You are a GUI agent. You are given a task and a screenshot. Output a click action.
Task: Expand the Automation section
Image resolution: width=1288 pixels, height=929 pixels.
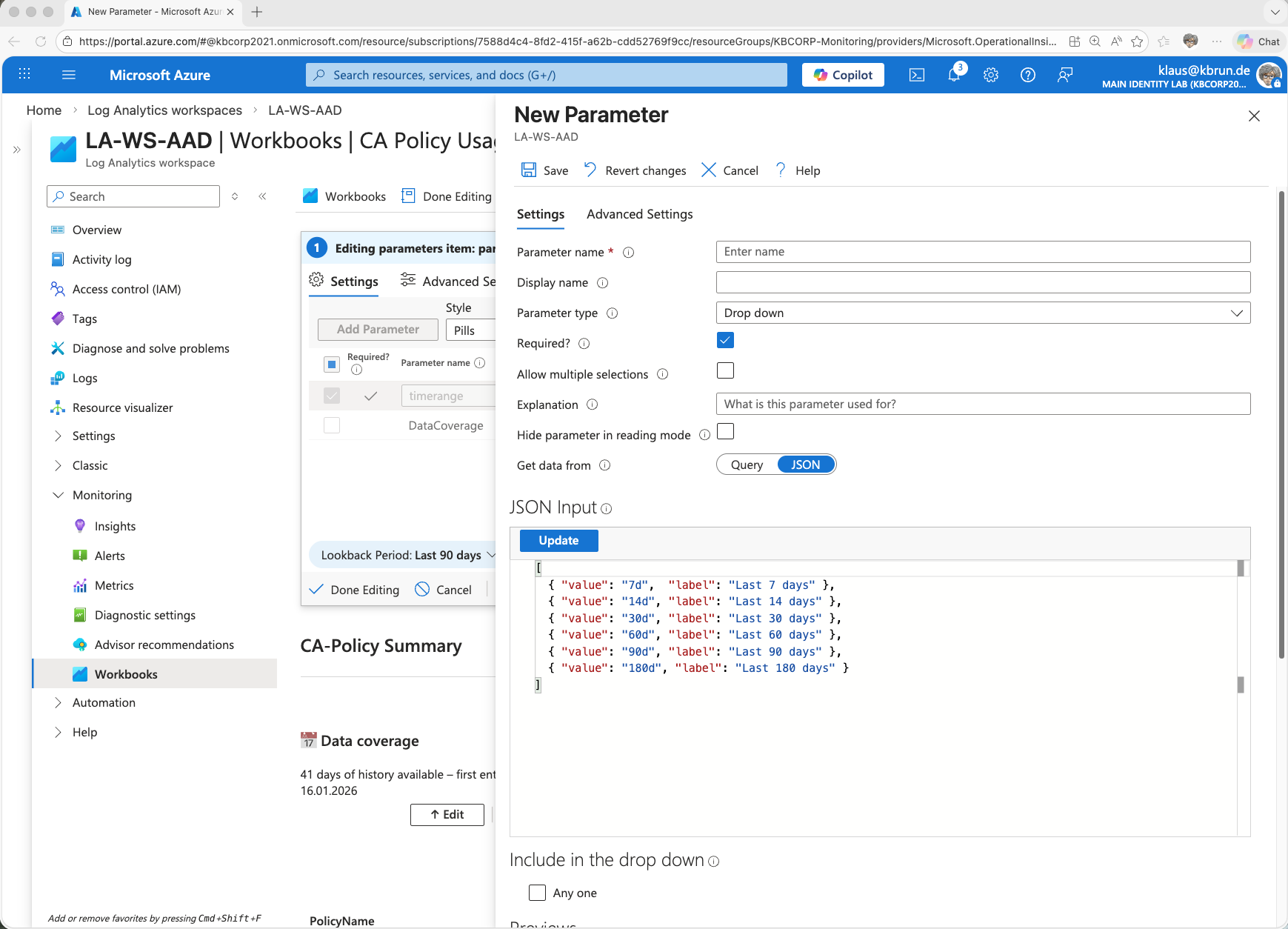click(x=59, y=702)
